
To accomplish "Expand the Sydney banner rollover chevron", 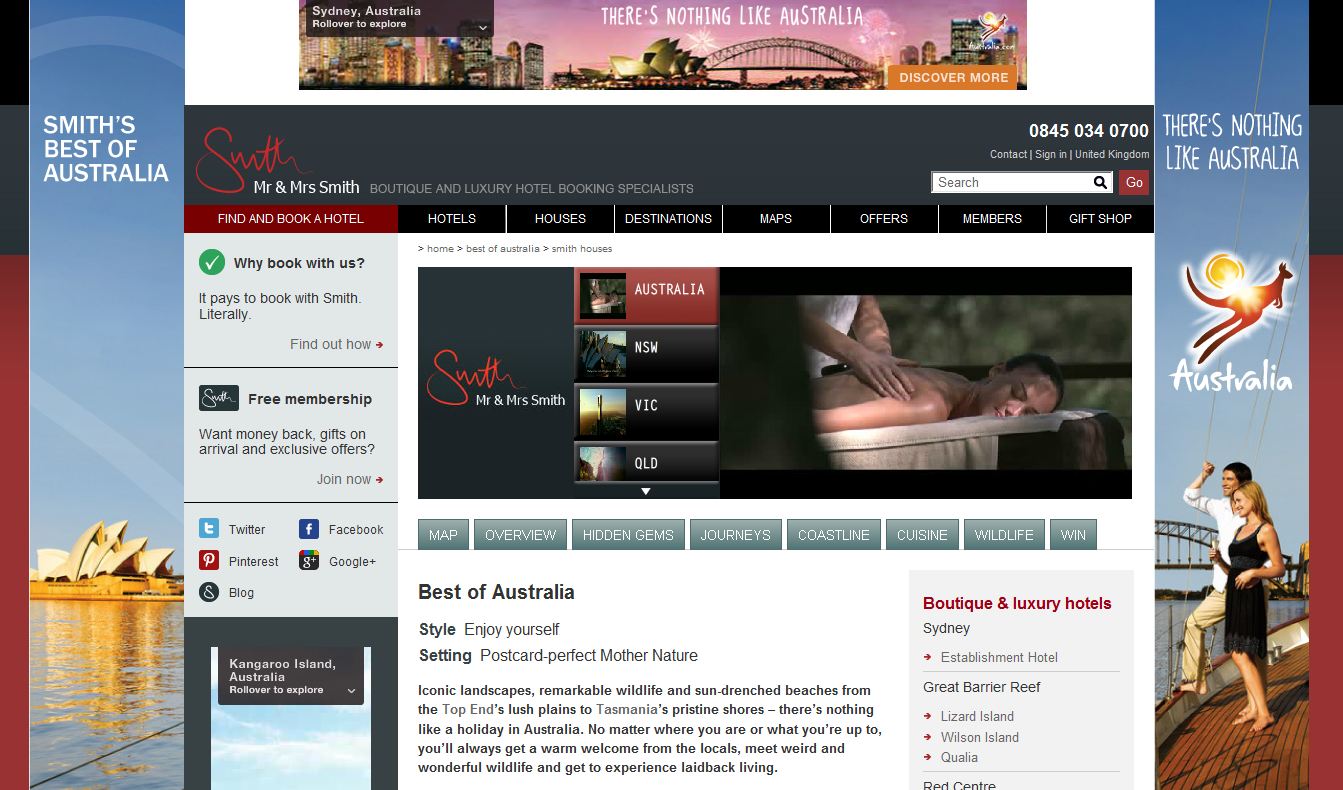I will [x=483, y=28].
